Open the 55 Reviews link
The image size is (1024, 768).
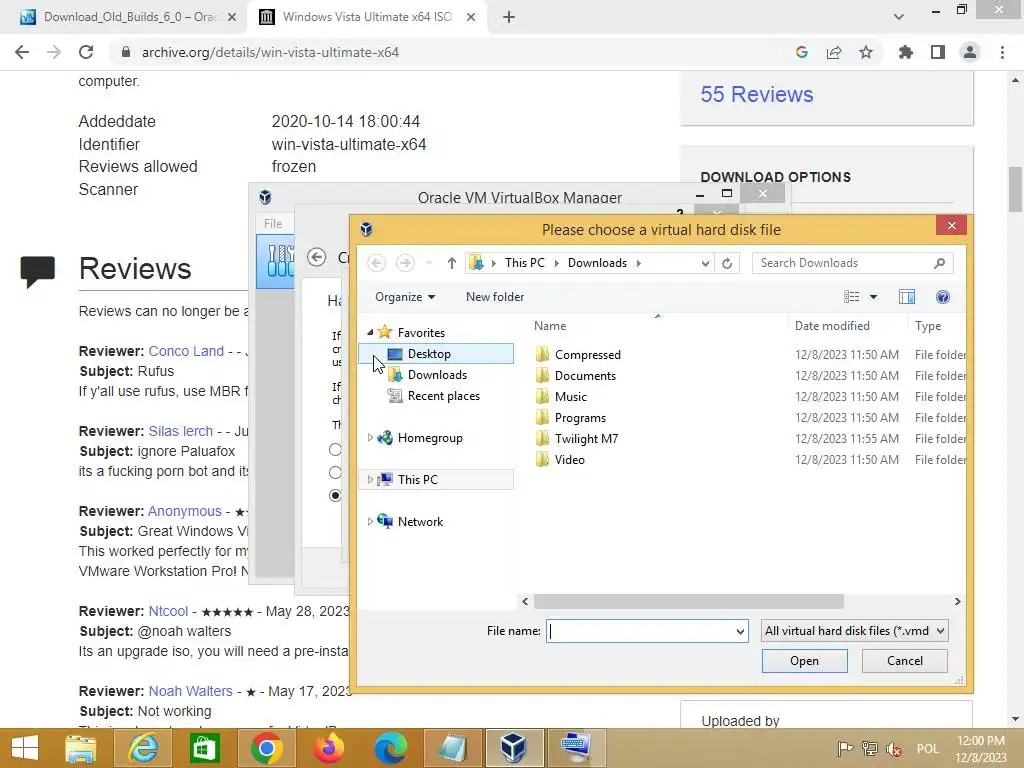click(756, 95)
